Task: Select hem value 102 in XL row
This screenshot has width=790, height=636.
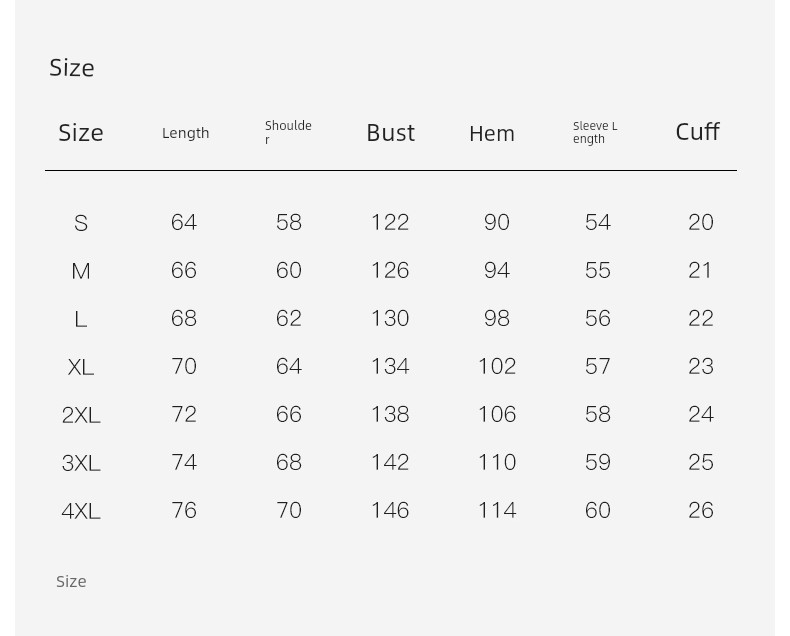Action: tap(497, 366)
